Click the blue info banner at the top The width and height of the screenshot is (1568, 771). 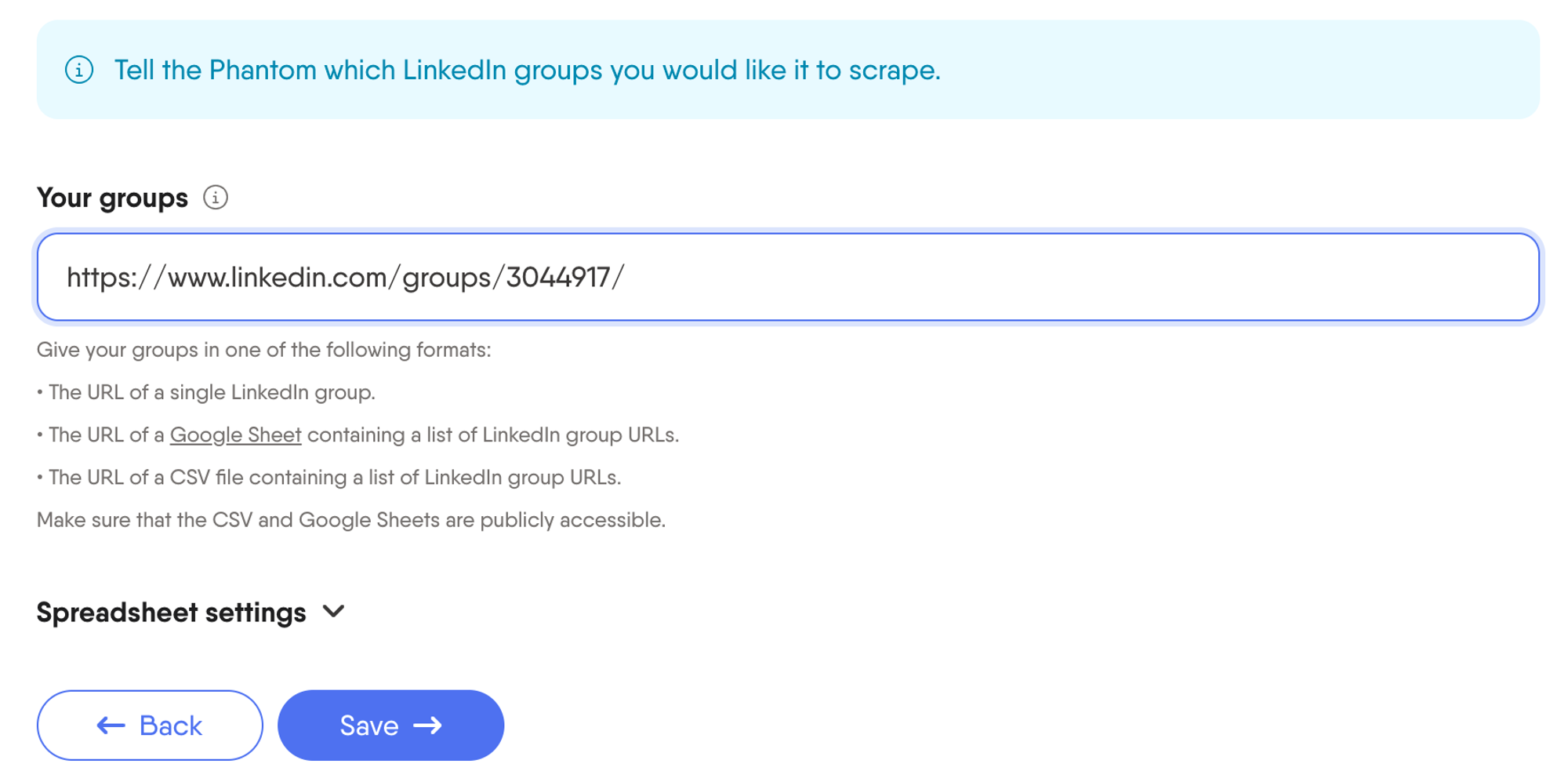click(x=784, y=71)
